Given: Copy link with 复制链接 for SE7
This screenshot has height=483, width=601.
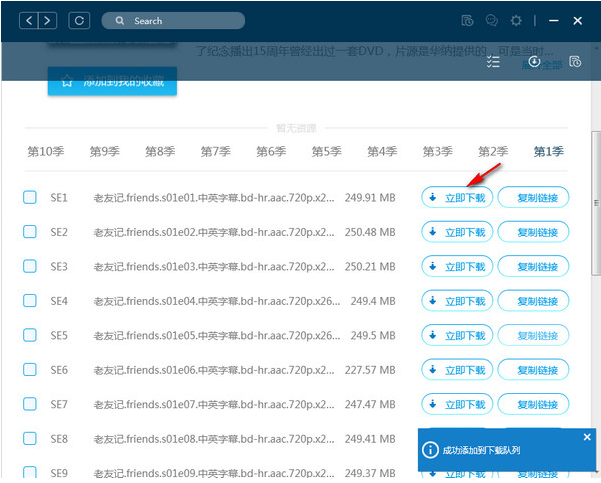Looking at the screenshot, I should coord(533,404).
